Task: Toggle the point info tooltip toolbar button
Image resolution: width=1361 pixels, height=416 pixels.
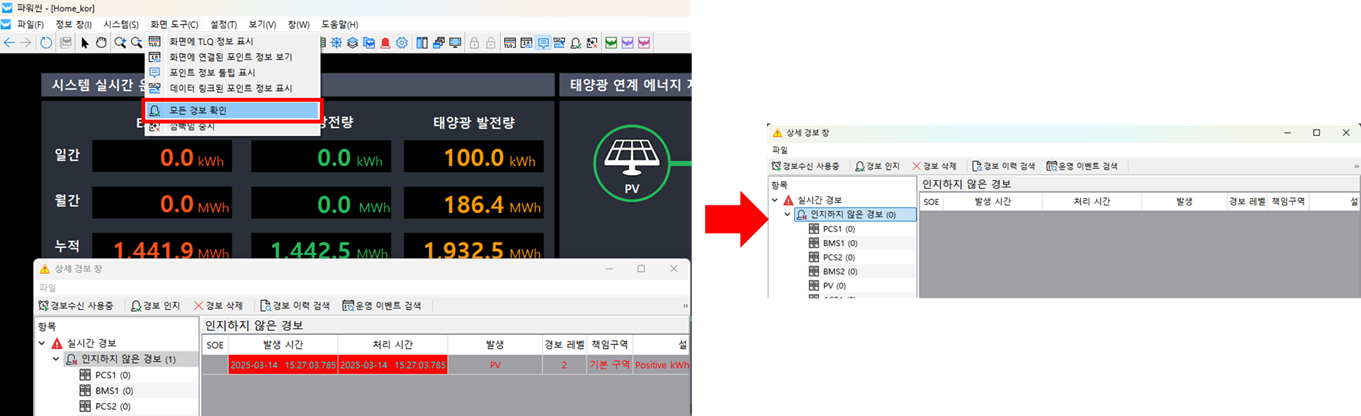Action: (x=543, y=43)
